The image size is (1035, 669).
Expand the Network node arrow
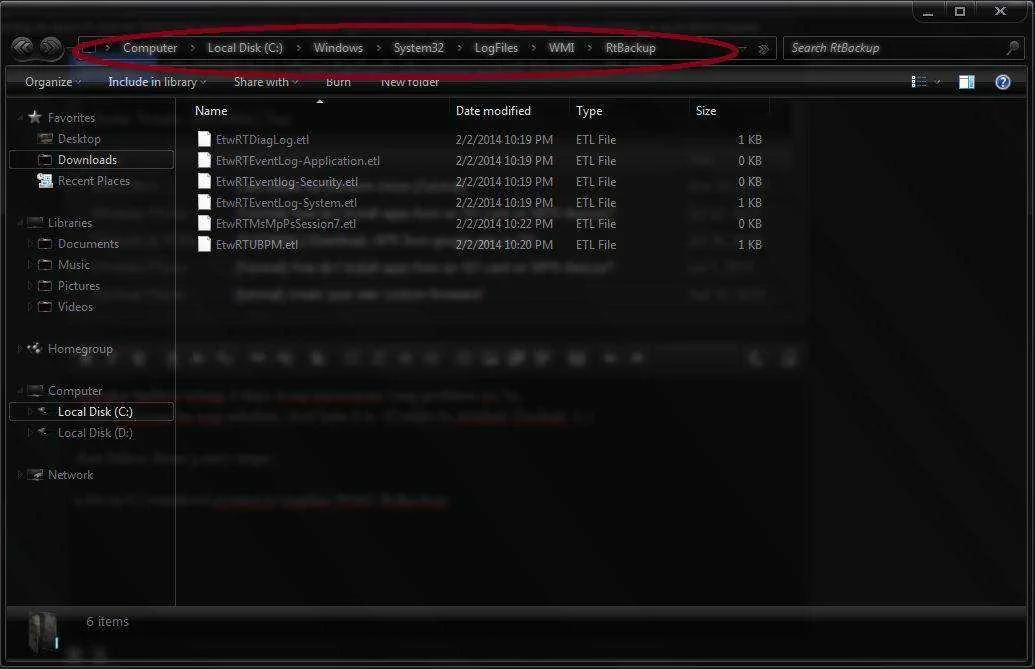coord(20,474)
